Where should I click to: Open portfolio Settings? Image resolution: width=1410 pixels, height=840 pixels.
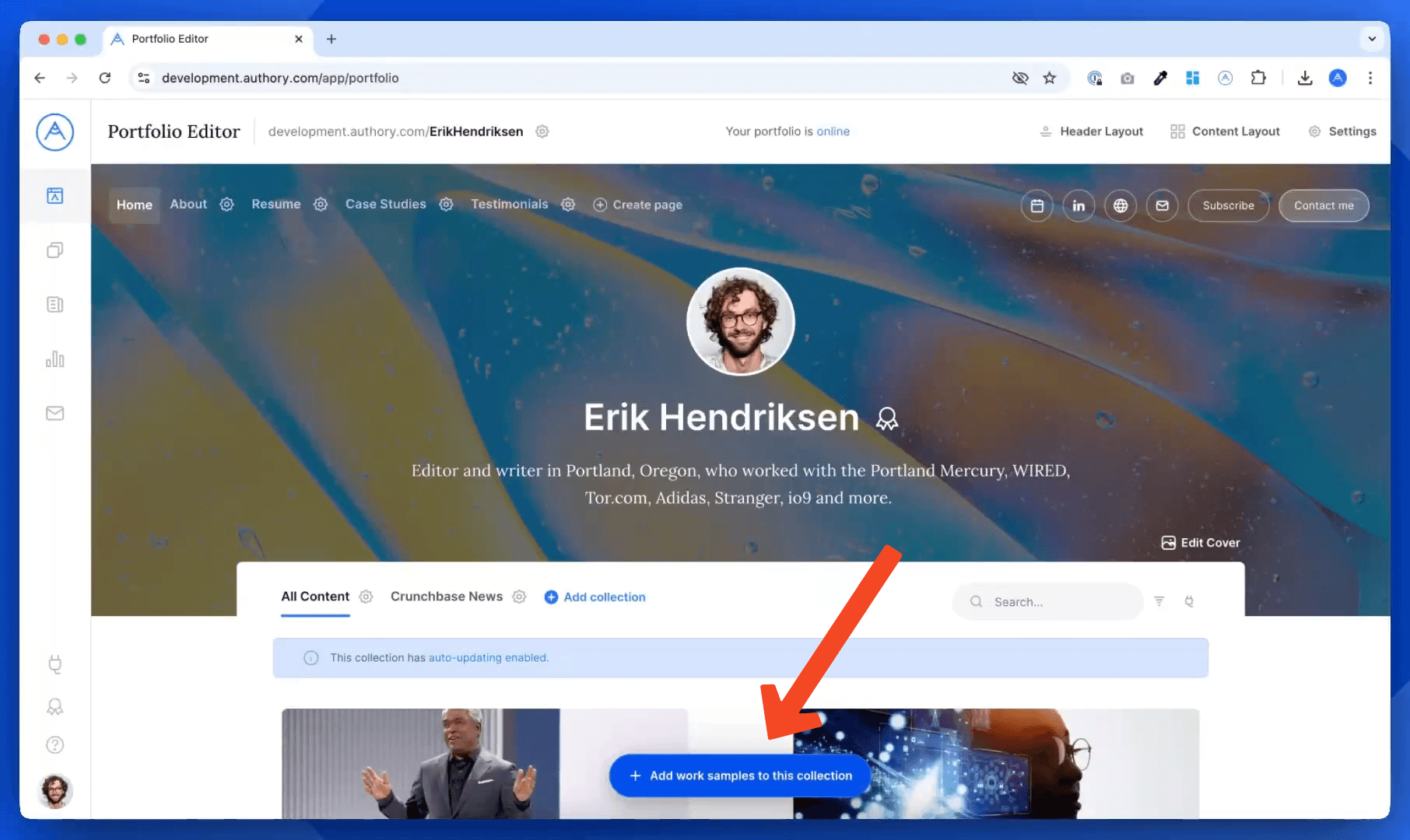(1342, 131)
